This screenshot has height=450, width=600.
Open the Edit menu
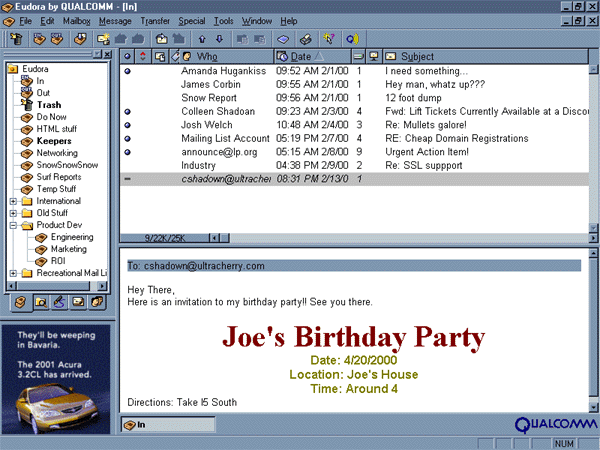click(47, 21)
